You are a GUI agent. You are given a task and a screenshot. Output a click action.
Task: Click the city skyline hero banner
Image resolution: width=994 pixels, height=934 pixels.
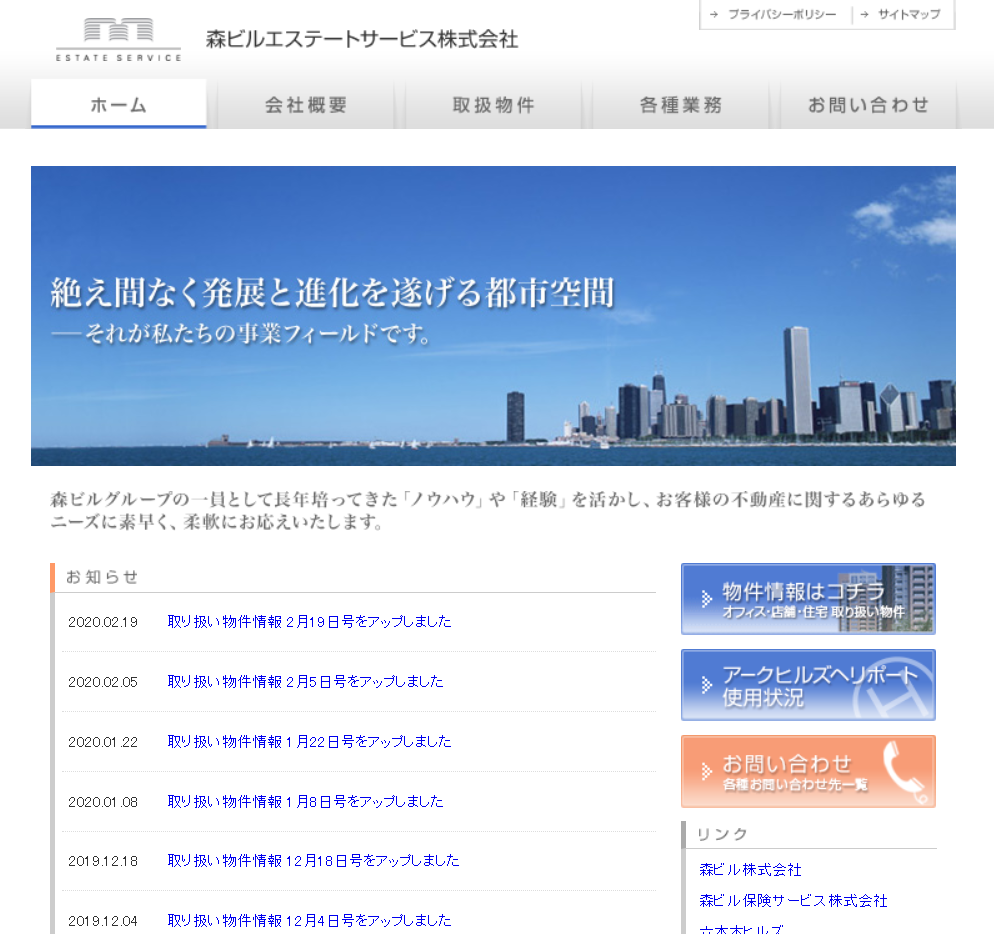493,316
